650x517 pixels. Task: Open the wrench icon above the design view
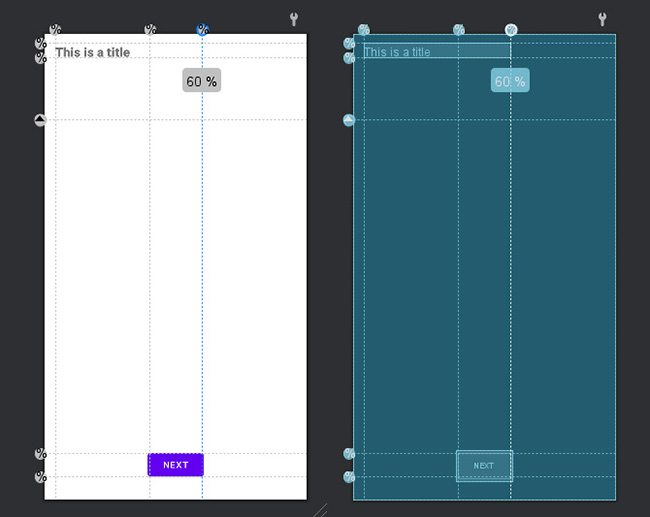coord(293,19)
